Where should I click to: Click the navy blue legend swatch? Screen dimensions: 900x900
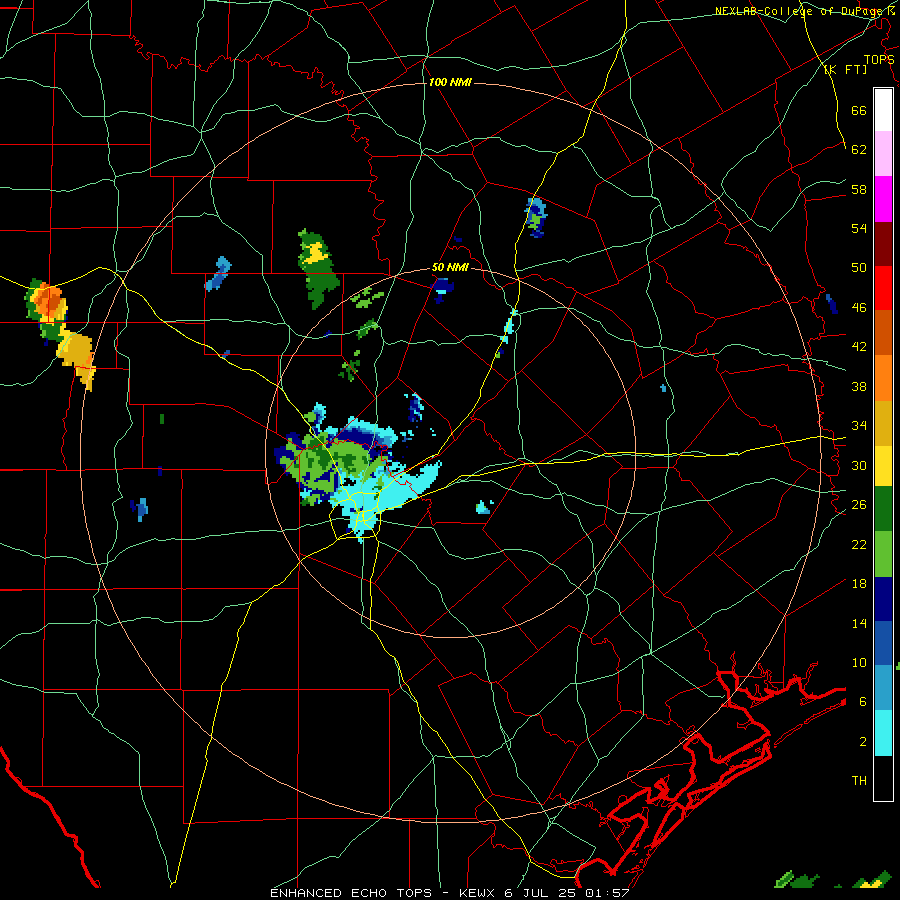click(883, 599)
